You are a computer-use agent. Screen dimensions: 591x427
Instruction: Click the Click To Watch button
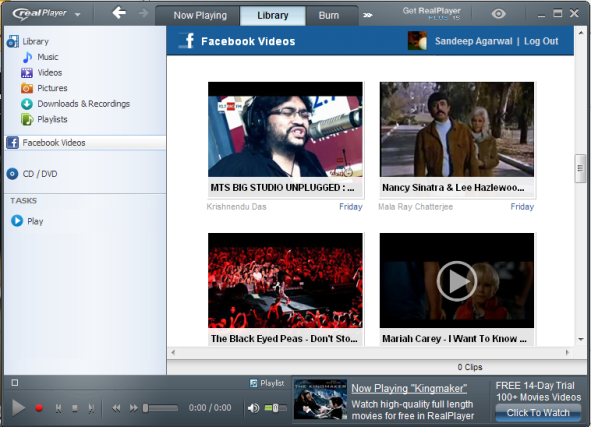[538, 413]
